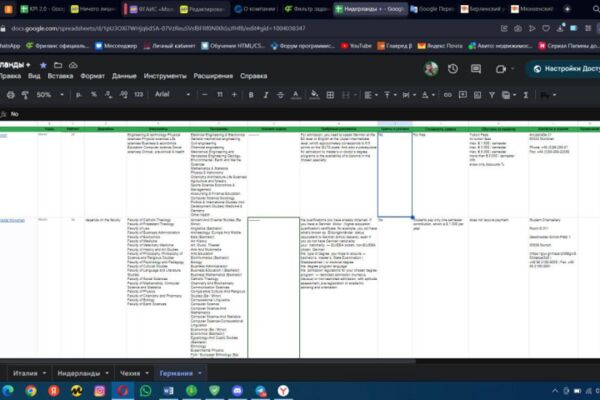
Task: Click the font size 11 field
Action: click(220, 95)
